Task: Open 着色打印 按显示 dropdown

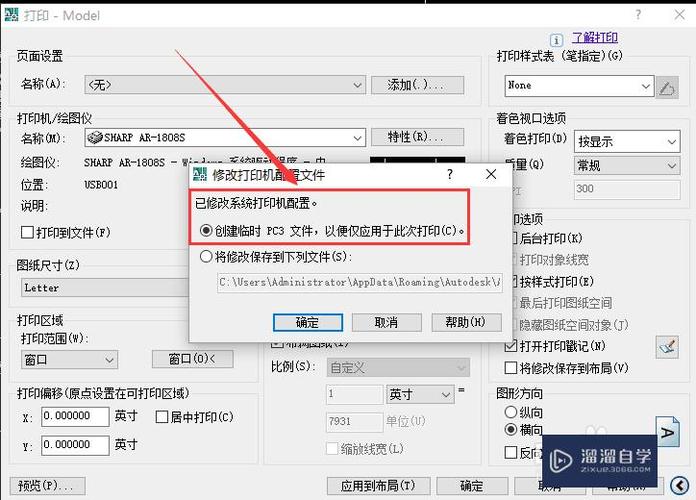Action: (x=627, y=142)
